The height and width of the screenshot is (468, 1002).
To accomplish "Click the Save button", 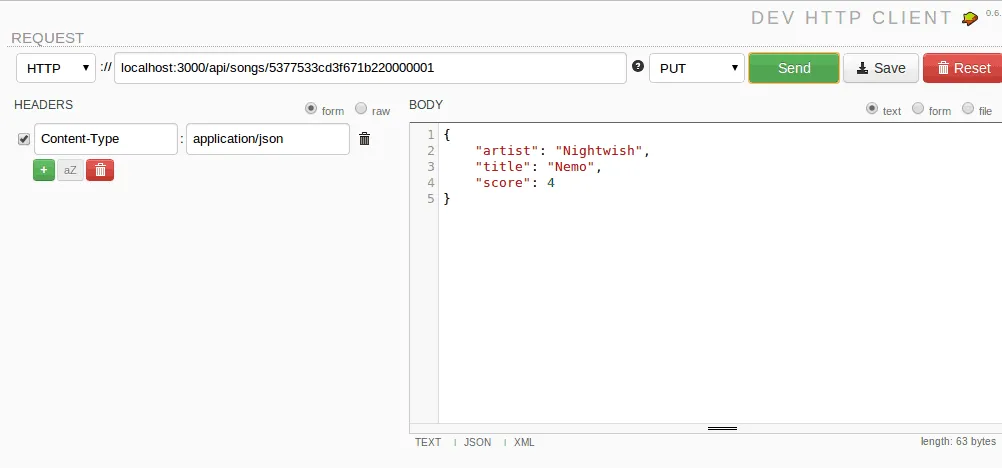I will click(880, 68).
